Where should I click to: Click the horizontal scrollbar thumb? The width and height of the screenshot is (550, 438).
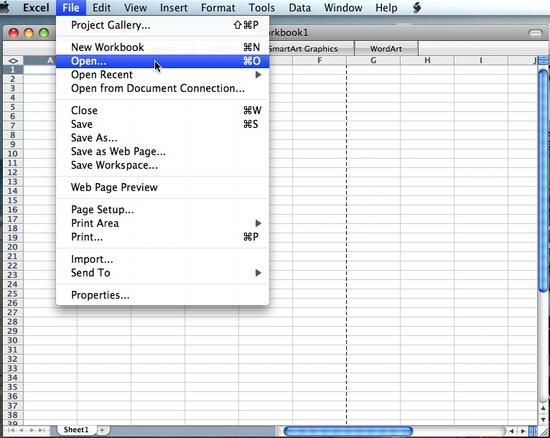348,431
